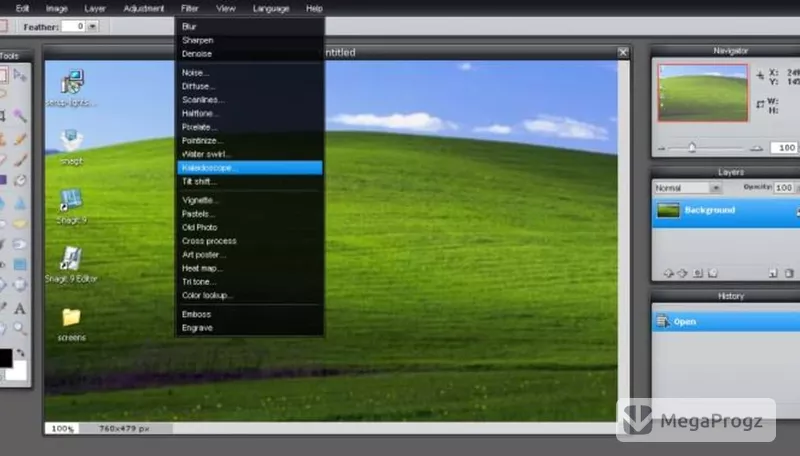Select the Zoom magnifier tool

(20, 328)
